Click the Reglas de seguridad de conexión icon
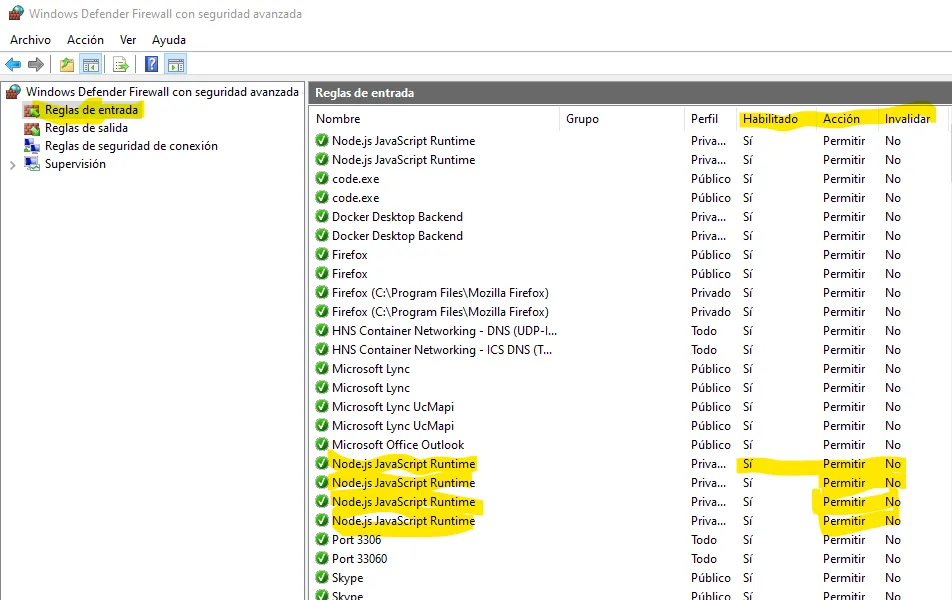 pos(32,146)
